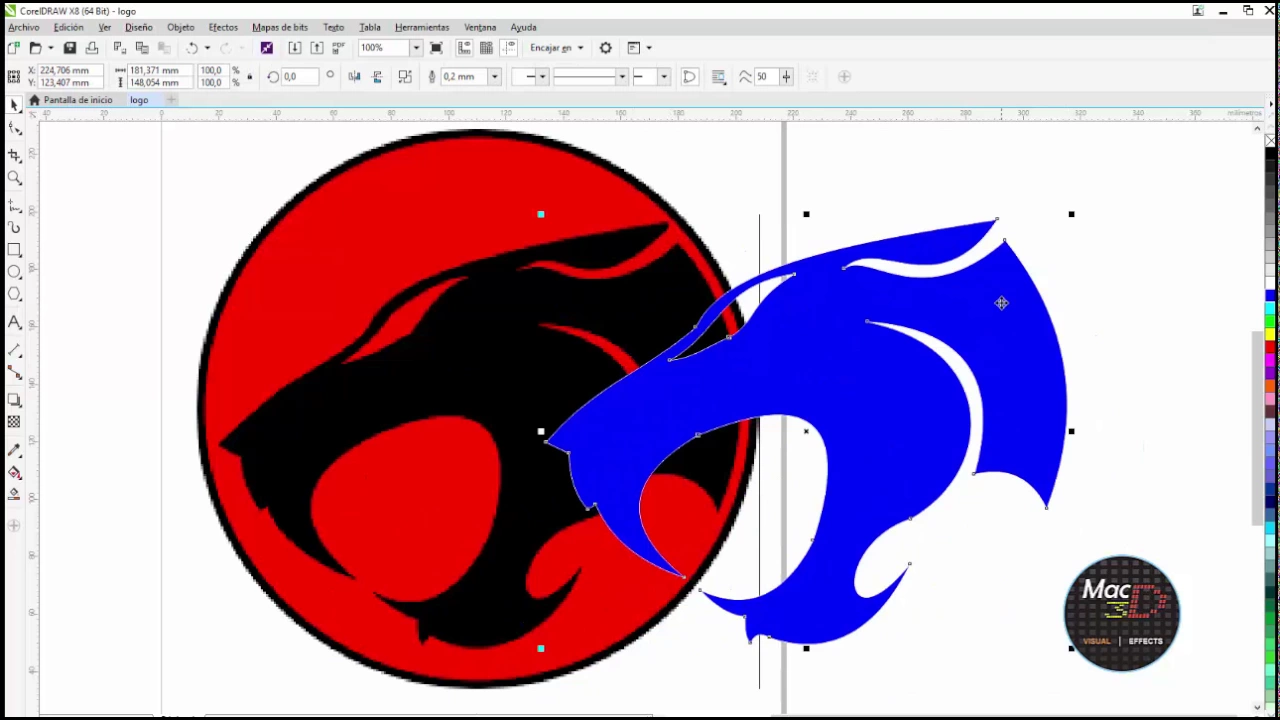Toggle Show grid button
Screen dimensions: 1280x720
(x=487, y=48)
